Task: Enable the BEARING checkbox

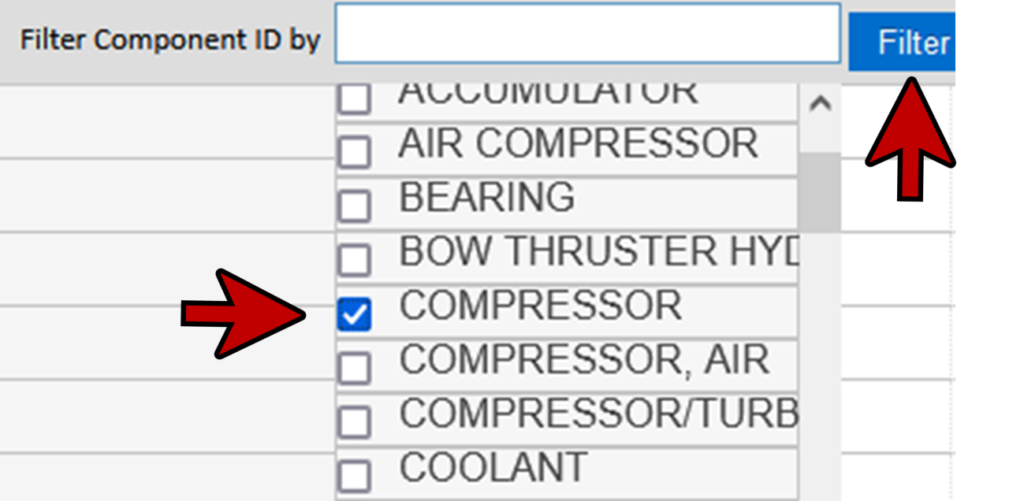Action: (354, 206)
